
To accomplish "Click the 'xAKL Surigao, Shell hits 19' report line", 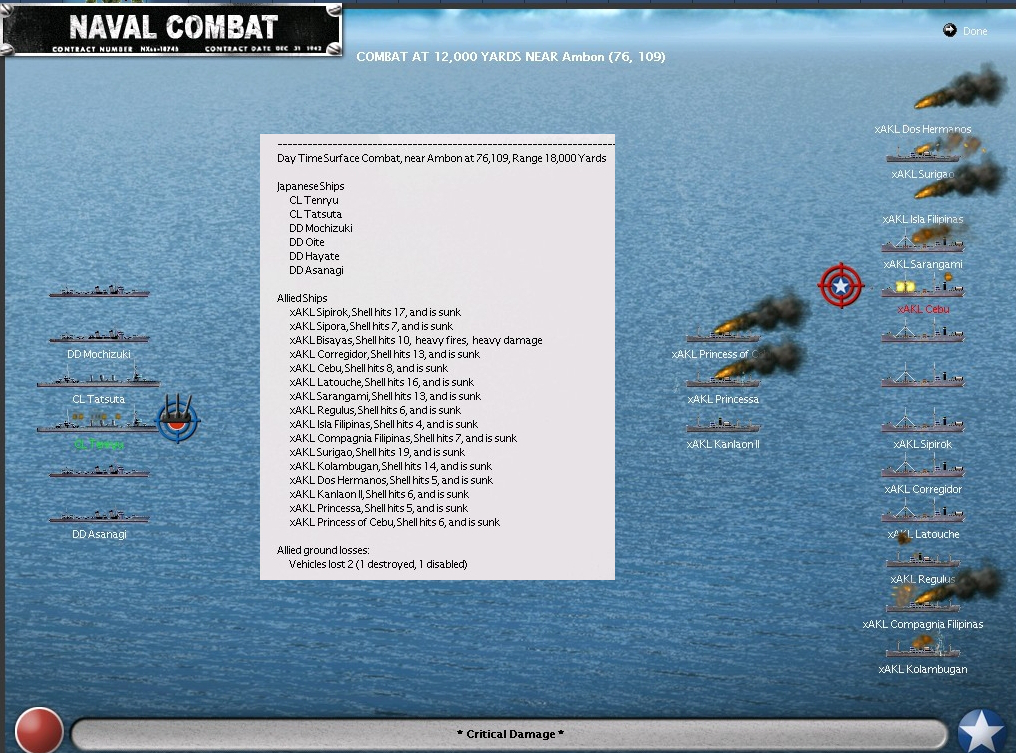I will 377,452.
